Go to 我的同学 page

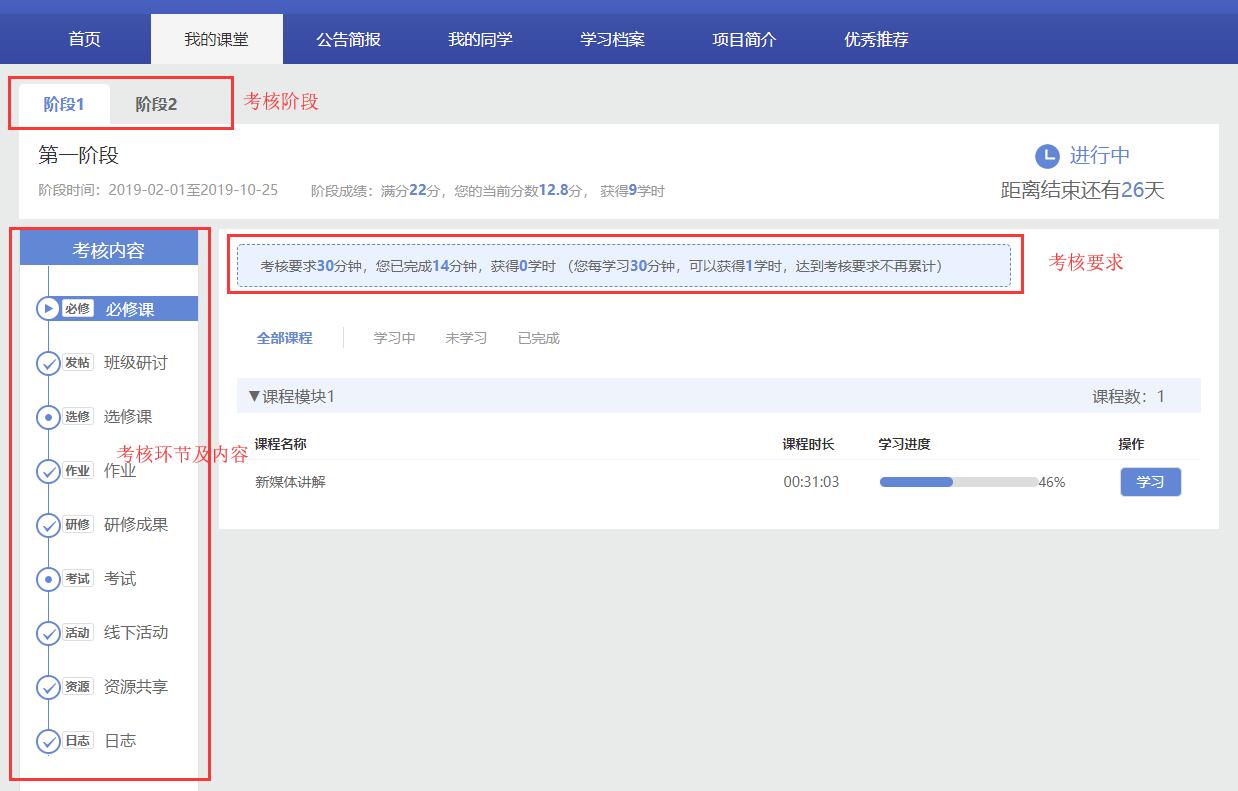(x=481, y=40)
